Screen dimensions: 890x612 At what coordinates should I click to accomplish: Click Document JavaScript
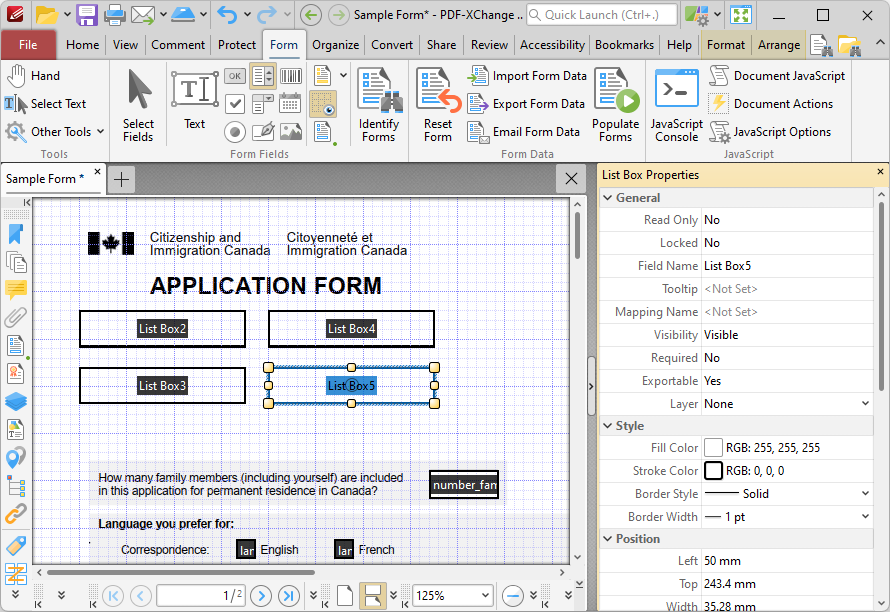[x=777, y=76]
